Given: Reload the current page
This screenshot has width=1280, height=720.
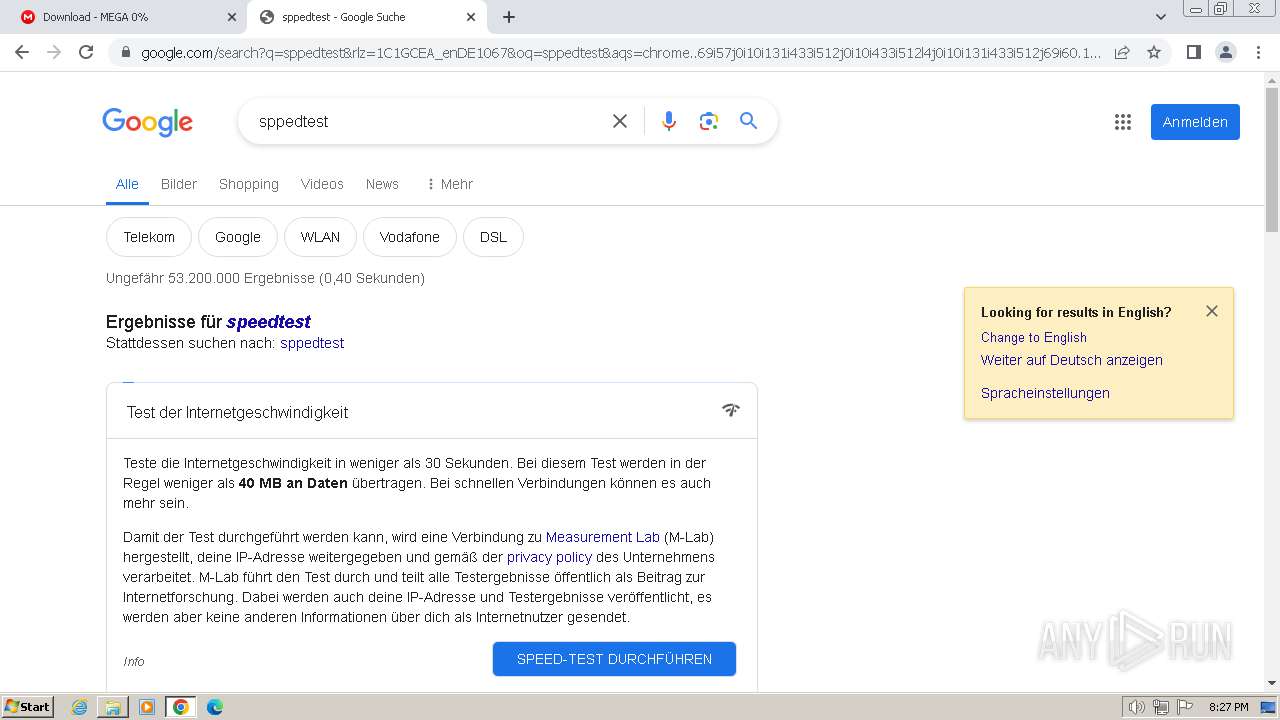Looking at the screenshot, I should point(86,52).
